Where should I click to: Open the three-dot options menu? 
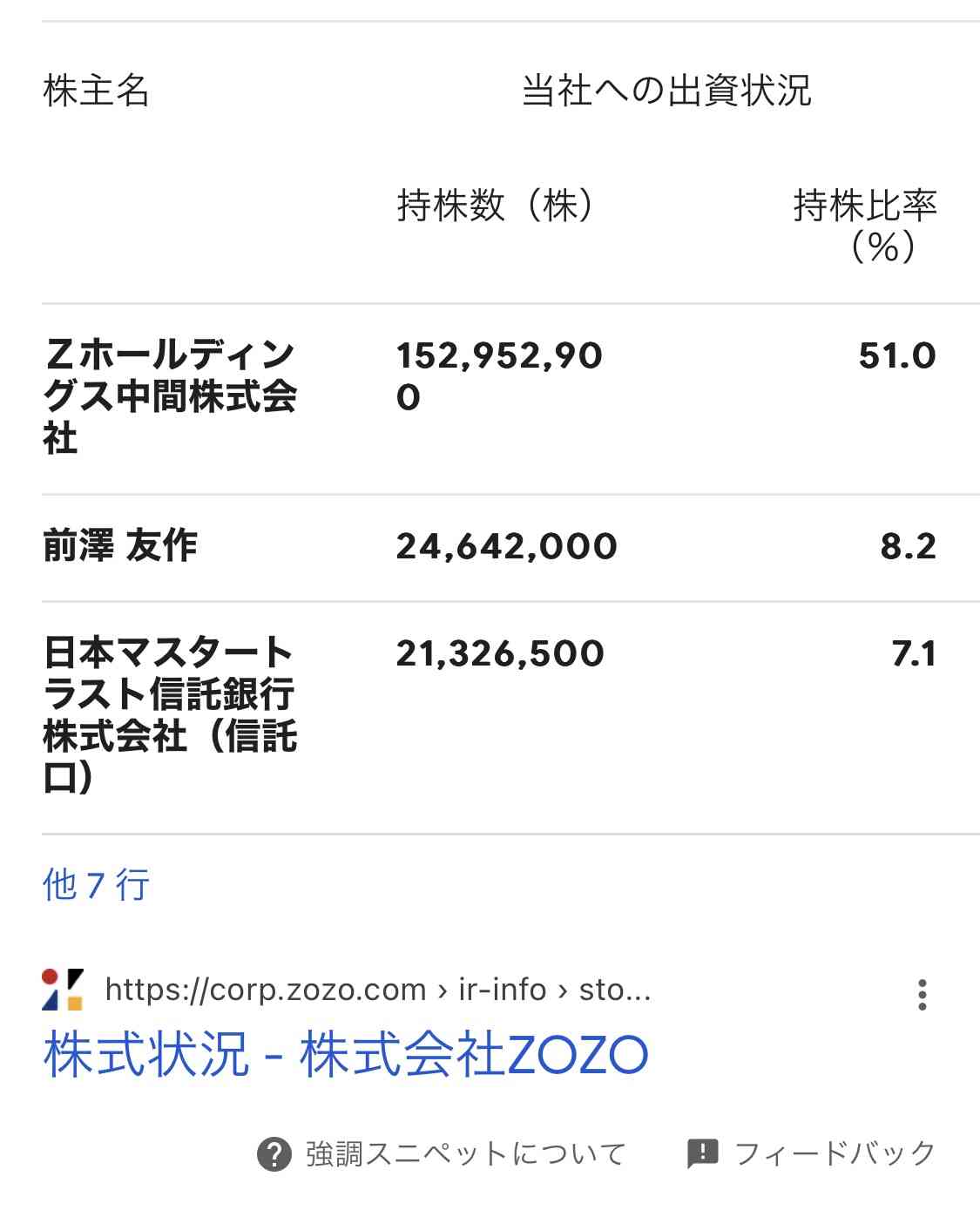tap(922, 995)
